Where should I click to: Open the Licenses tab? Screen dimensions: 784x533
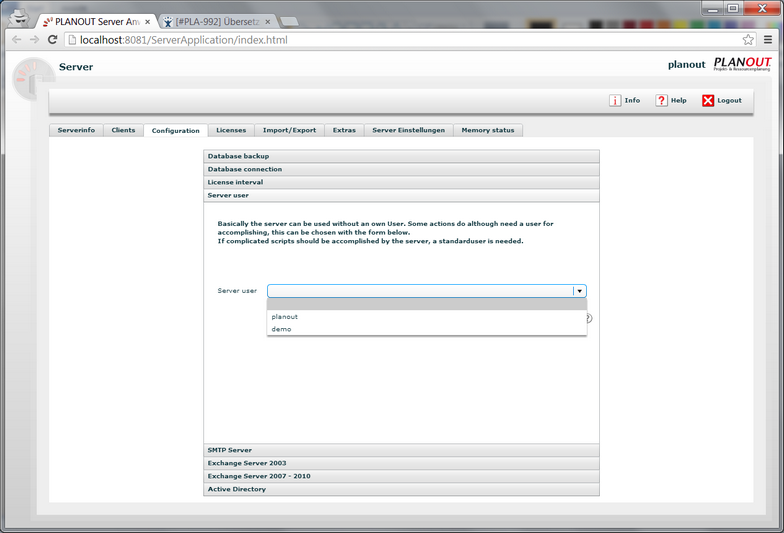click(x=231, y=130)
